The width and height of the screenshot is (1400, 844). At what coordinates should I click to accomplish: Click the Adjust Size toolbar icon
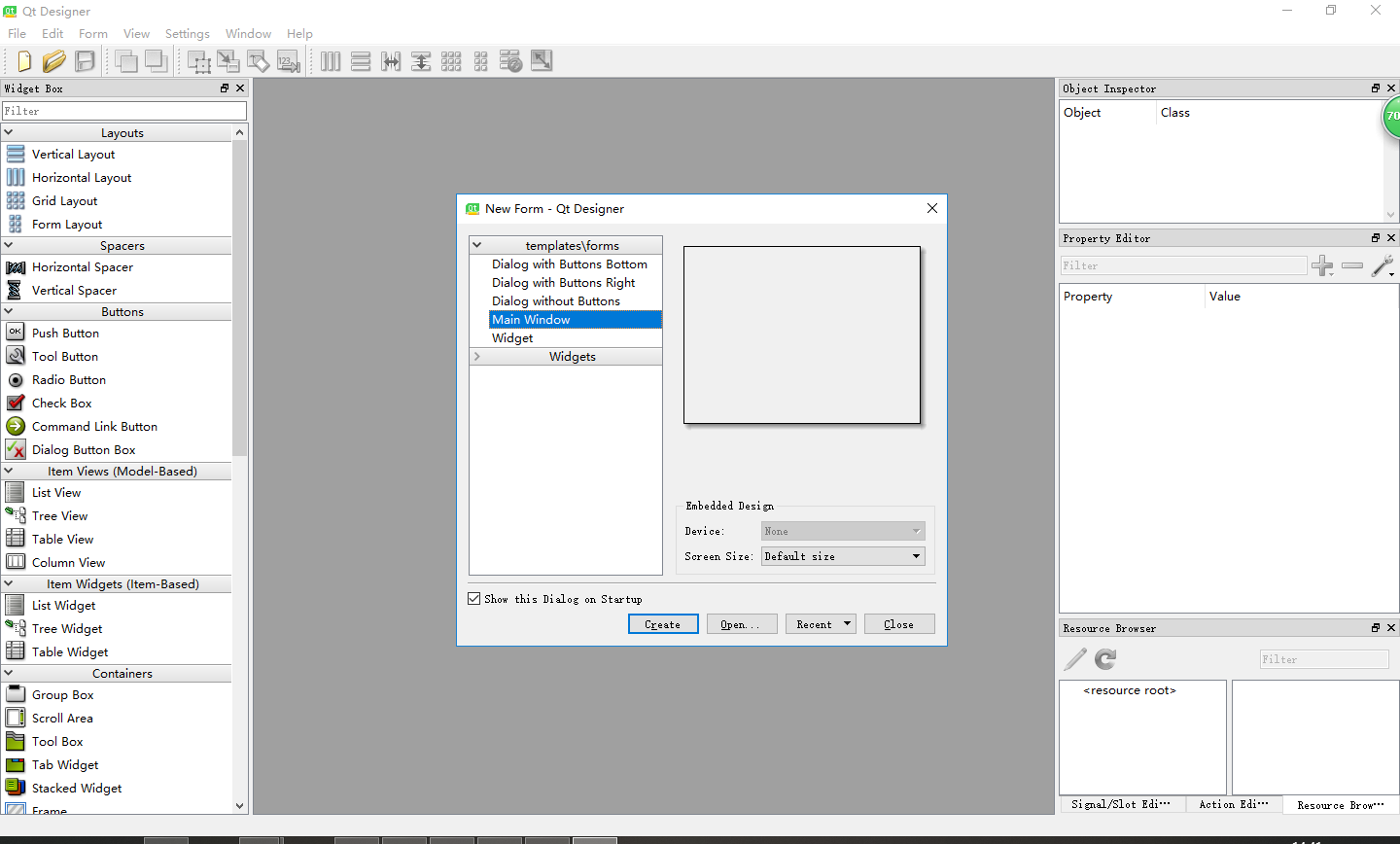pos(542,60)
